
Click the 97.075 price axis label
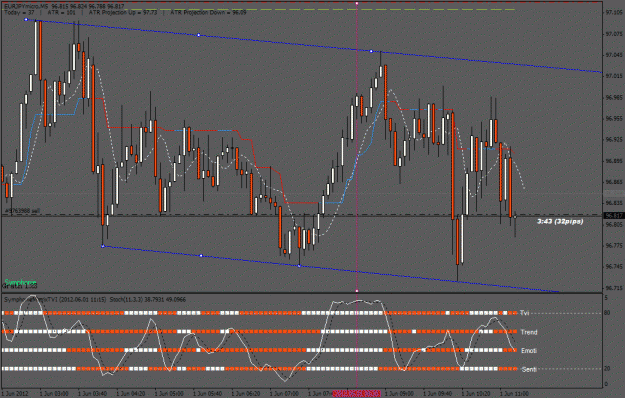614,34
